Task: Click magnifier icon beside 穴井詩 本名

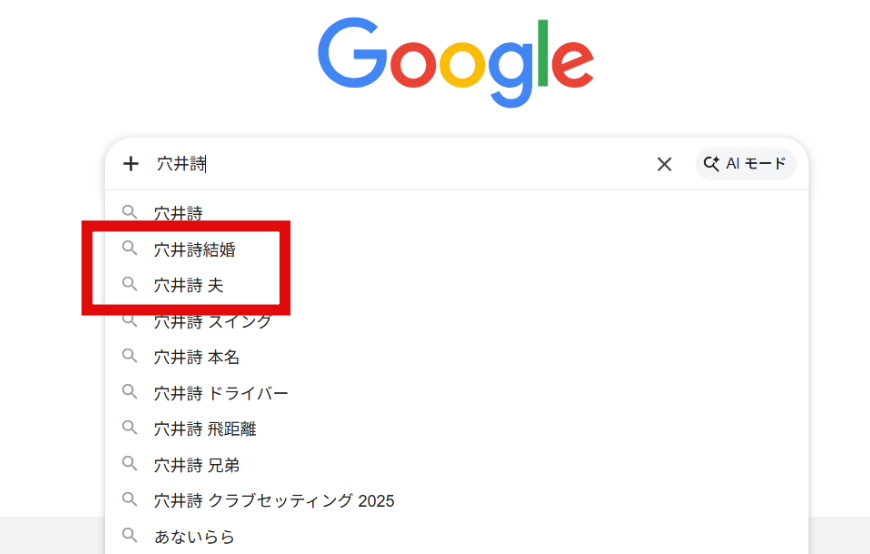Action: pyautogui.click(x=129, y=356)
